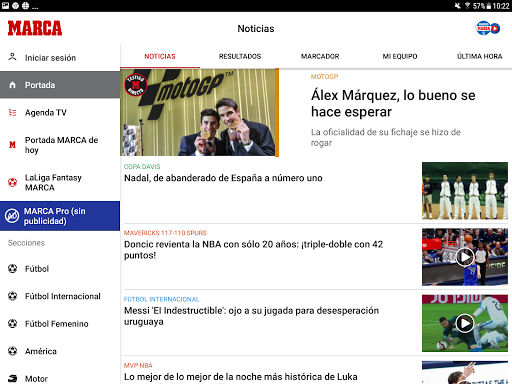Open Radio MARCA live player icon
Viewport: 512px width, 384px height.
pos(488,28)
